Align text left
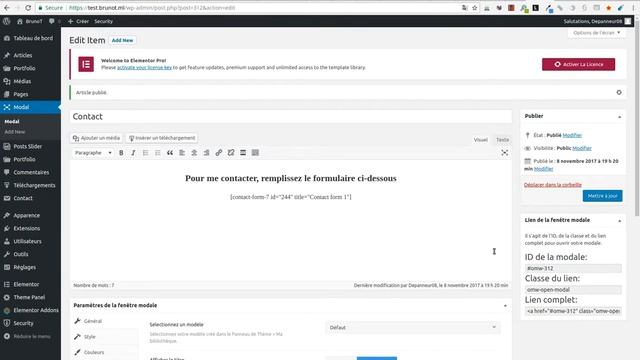Screen dimensions: 640x360 pyautogui.click(x=182, y=153)
